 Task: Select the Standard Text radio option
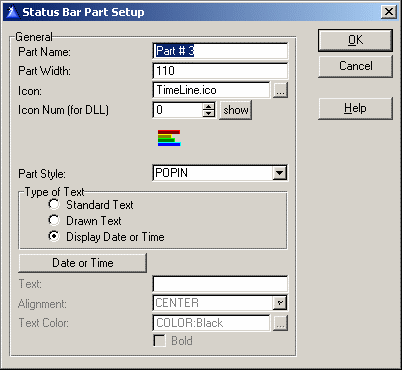54,204
